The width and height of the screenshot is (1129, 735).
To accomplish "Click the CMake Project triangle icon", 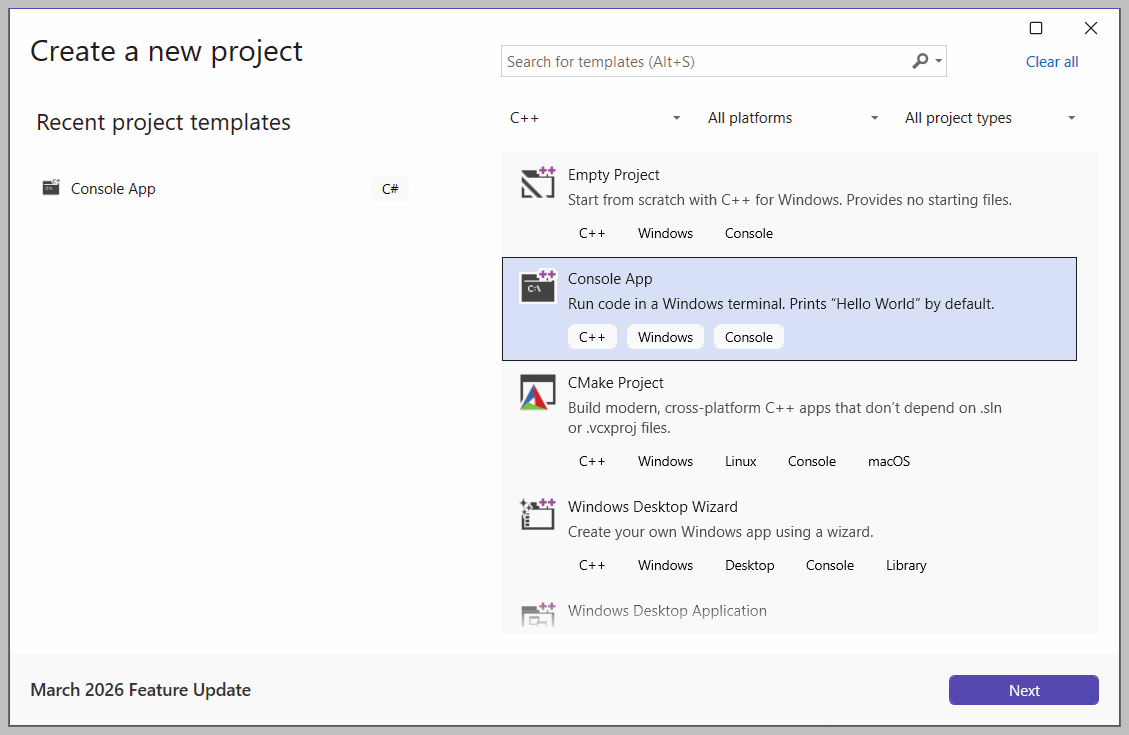I will (538, 392).
